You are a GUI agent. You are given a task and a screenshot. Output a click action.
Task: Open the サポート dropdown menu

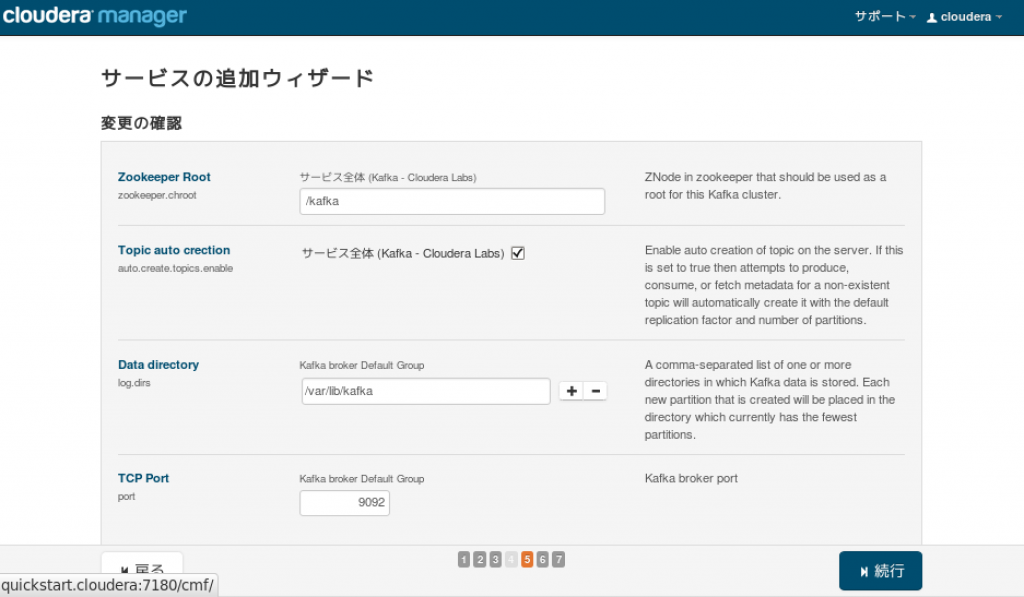coord(885,16)
